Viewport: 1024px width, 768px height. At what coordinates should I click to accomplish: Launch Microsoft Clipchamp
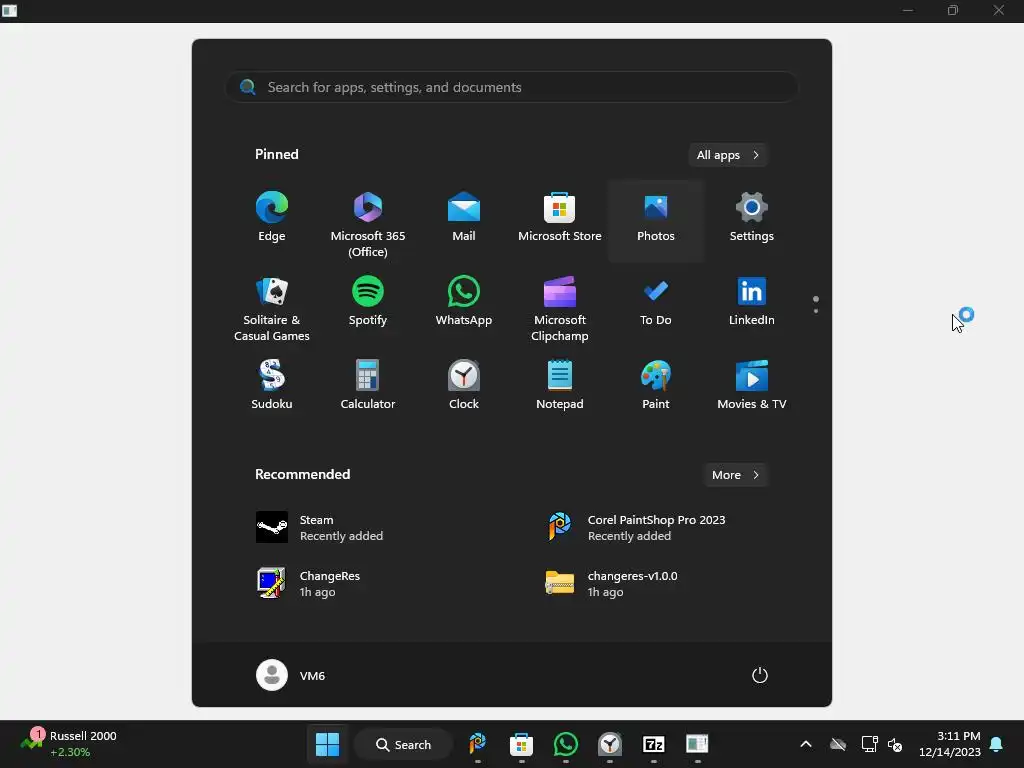[560, 308]
